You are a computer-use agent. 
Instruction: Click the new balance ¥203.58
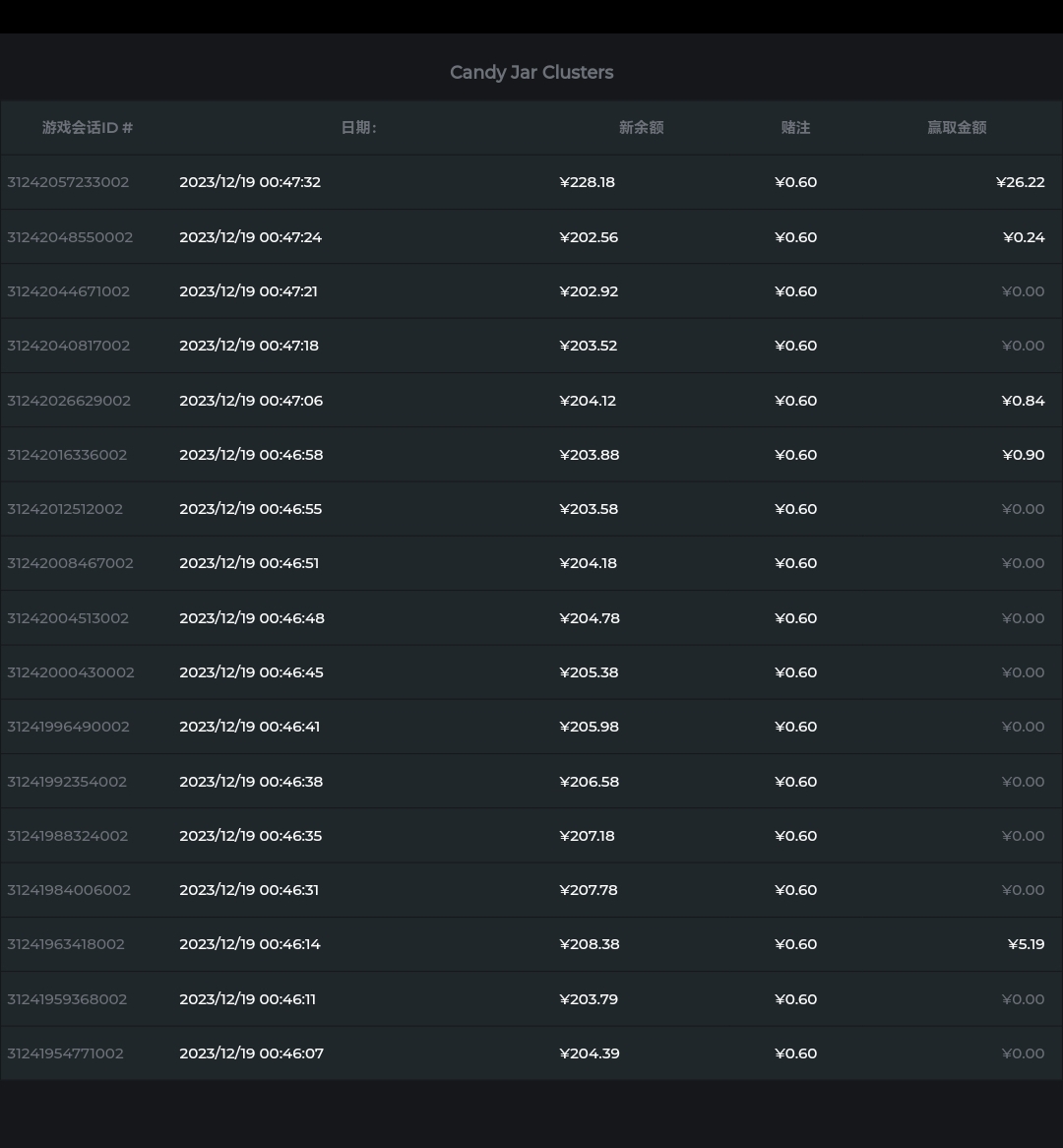coord(589,509)
